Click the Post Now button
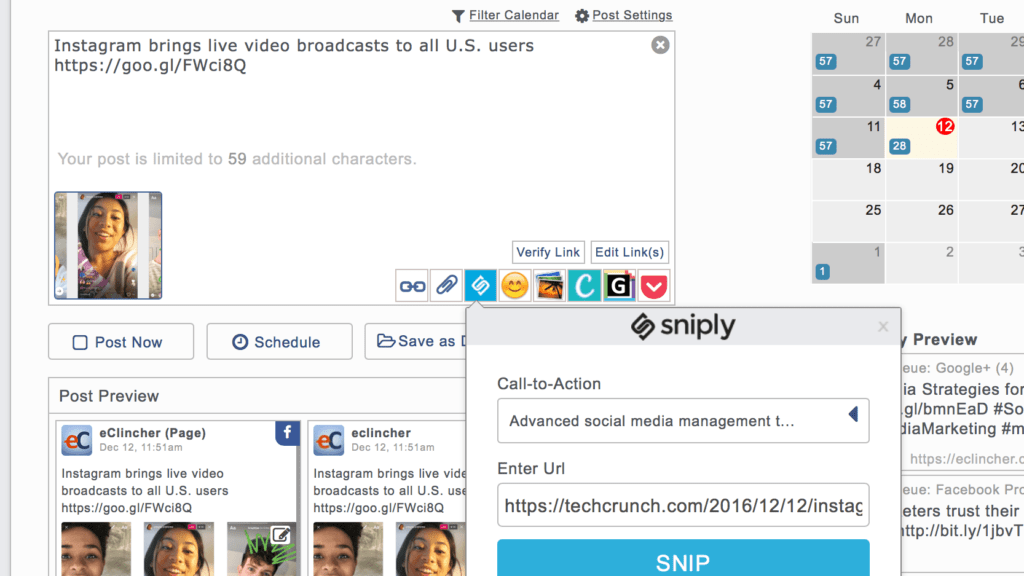1024x576 pixels. (x=120, y=342)
